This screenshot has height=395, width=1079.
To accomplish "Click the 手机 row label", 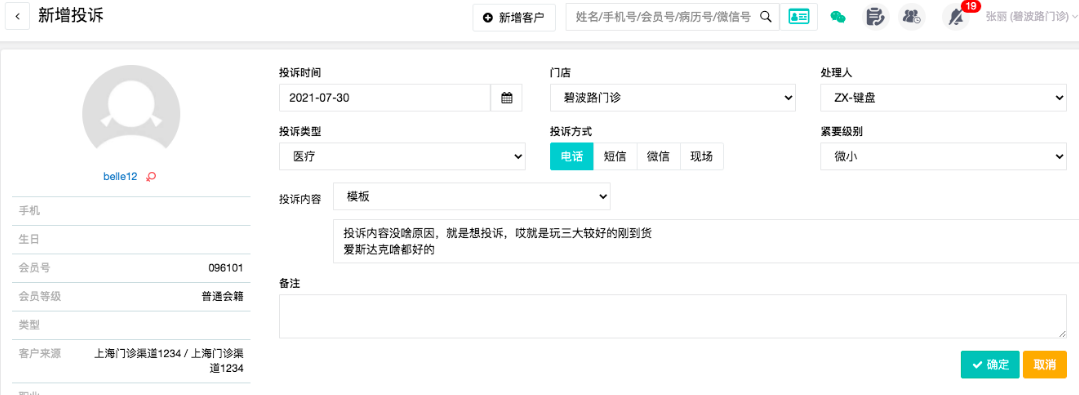I will (29, 211).
